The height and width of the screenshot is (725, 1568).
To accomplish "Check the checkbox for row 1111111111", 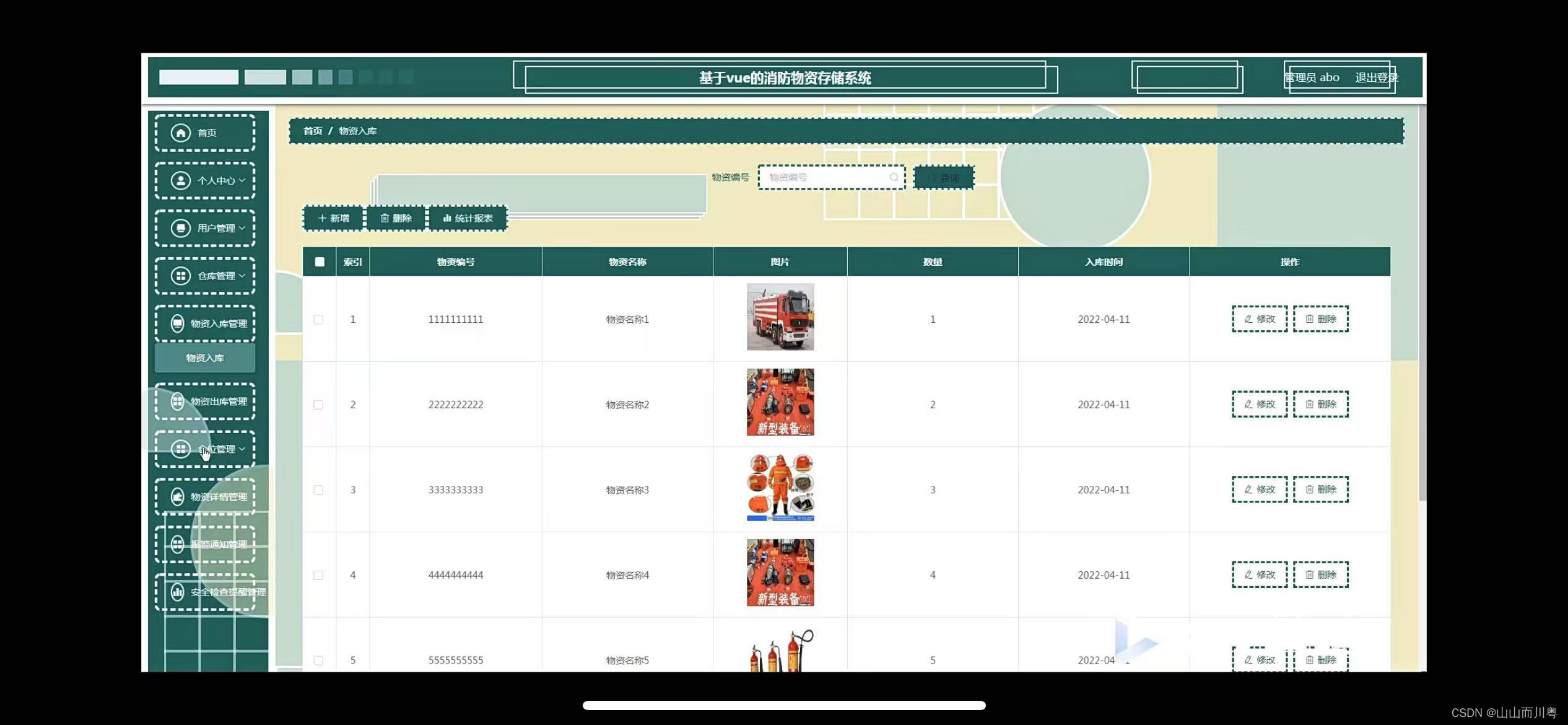I will click(x=318, y=319).
